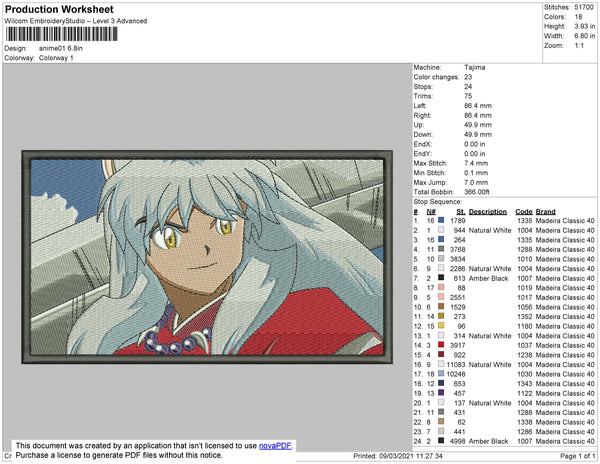Image resolution: width=600 pixels, height=464 pixels.
Task: Select Amber Black description in row 7
Action: tap(488, 278)
